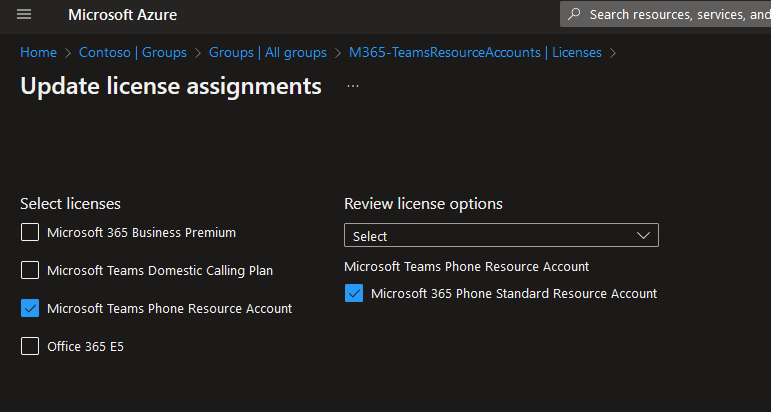Uncheck Microsoft Teams Phone Resource Account license

30,308
